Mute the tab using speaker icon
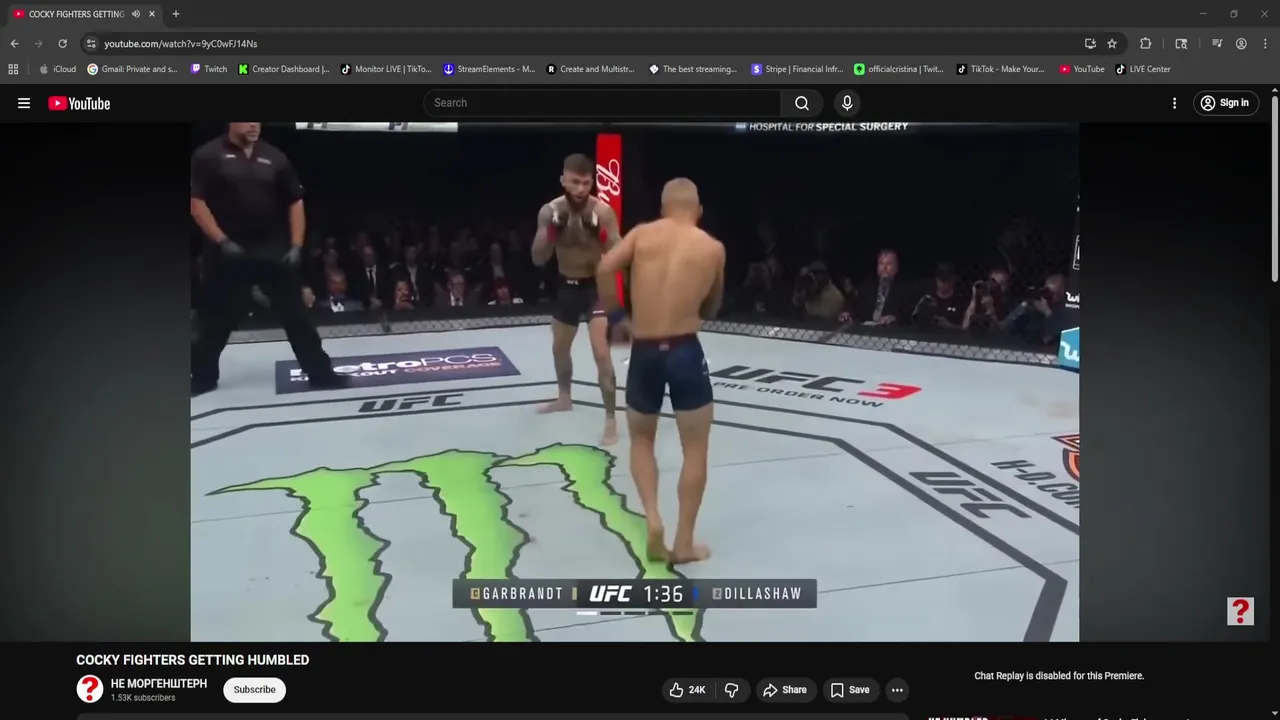Screen dimensions: 1280x720 coord(136,14)
